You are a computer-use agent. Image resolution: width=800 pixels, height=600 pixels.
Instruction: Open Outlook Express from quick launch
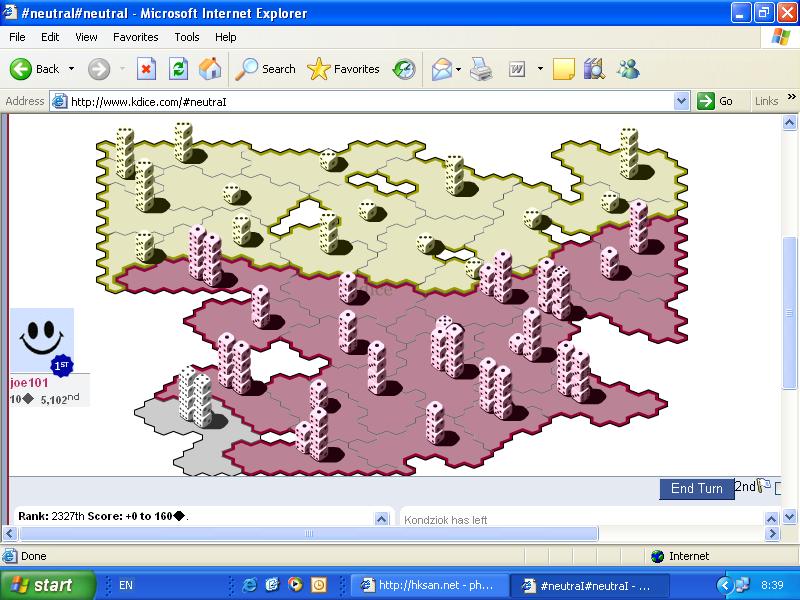[272, 584]
